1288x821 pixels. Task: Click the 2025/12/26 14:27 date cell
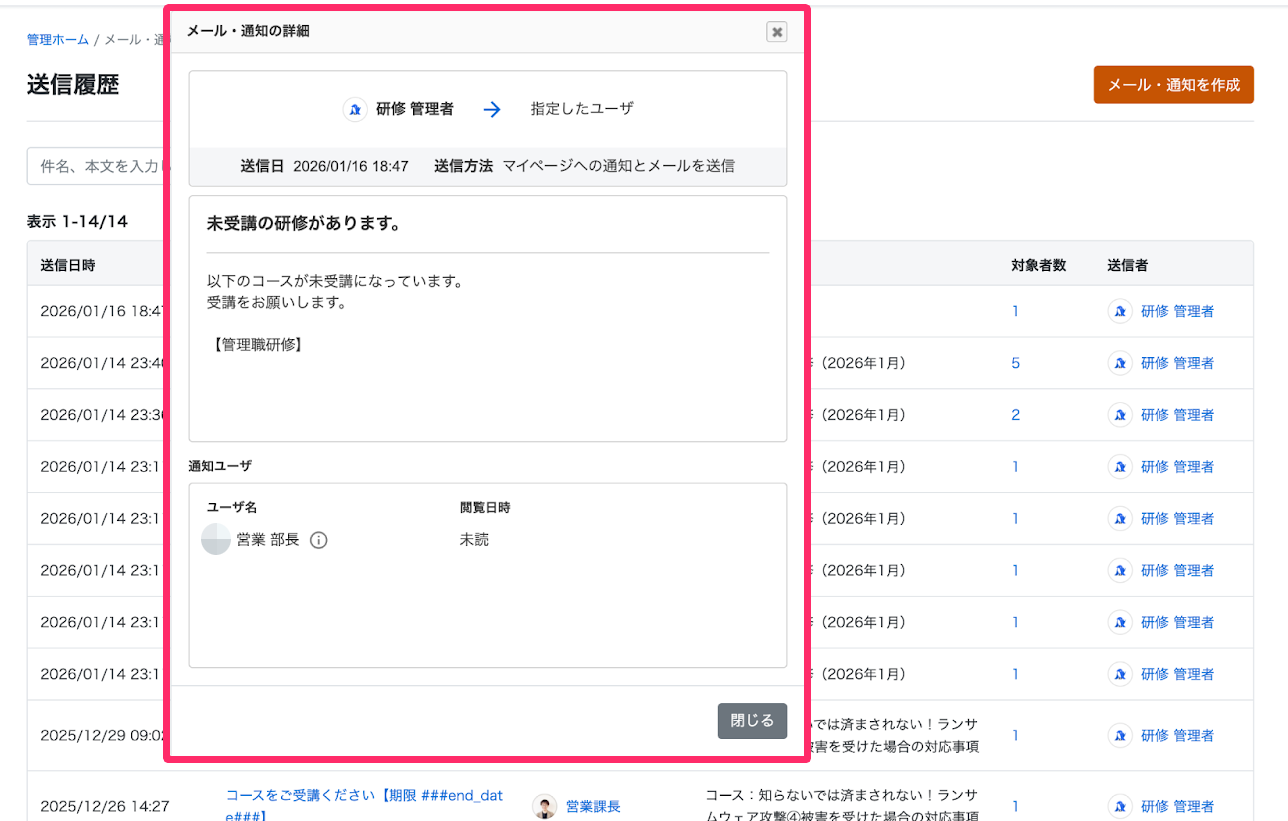[x=104, y=806]
